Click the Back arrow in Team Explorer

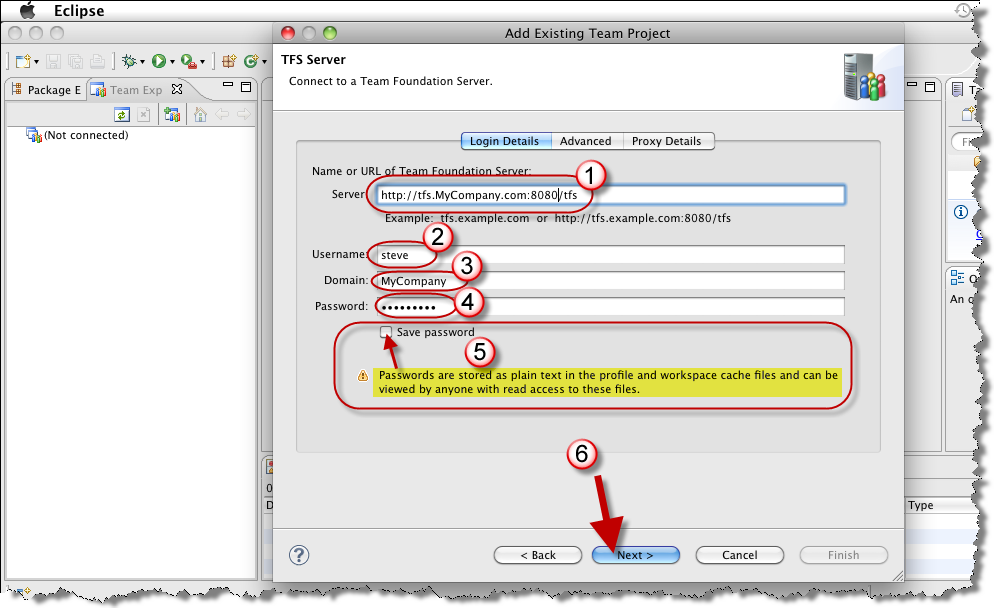click(222, 114)
